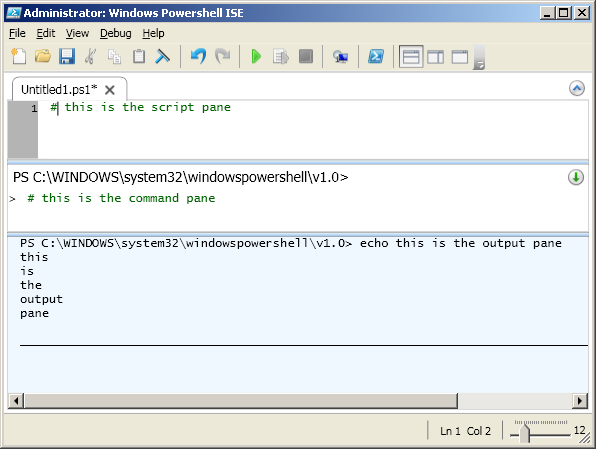
Task: Show the script pane on top layout
Action: pyautogui.click(x=411, y=57)
